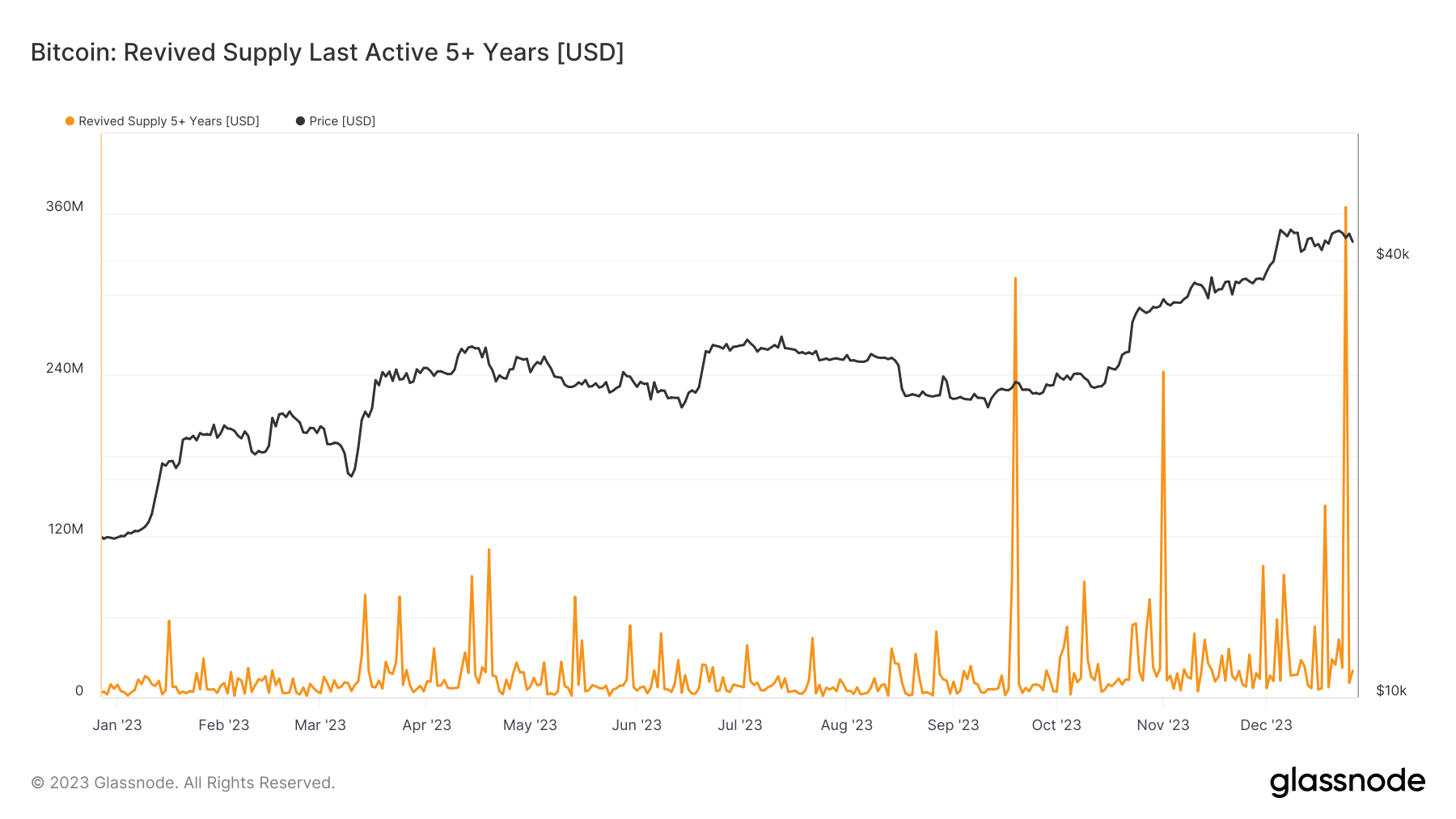Select the Apr '23 x-axis label
The height and width of the screenshot is (819, 1456).
pos(426,725)
